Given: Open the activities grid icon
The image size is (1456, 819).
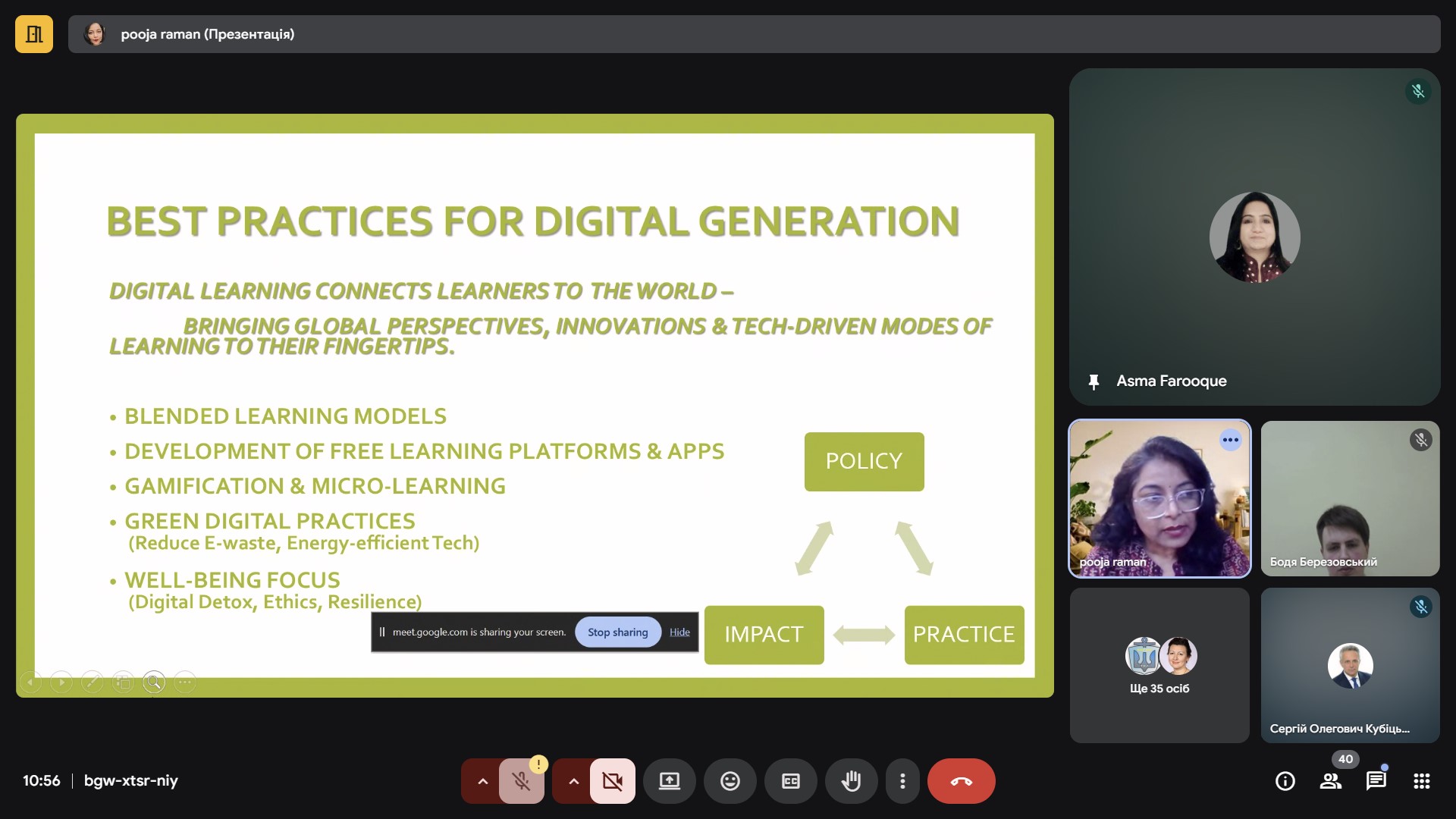Looking at the screenshot, I should coord(1421,781).
